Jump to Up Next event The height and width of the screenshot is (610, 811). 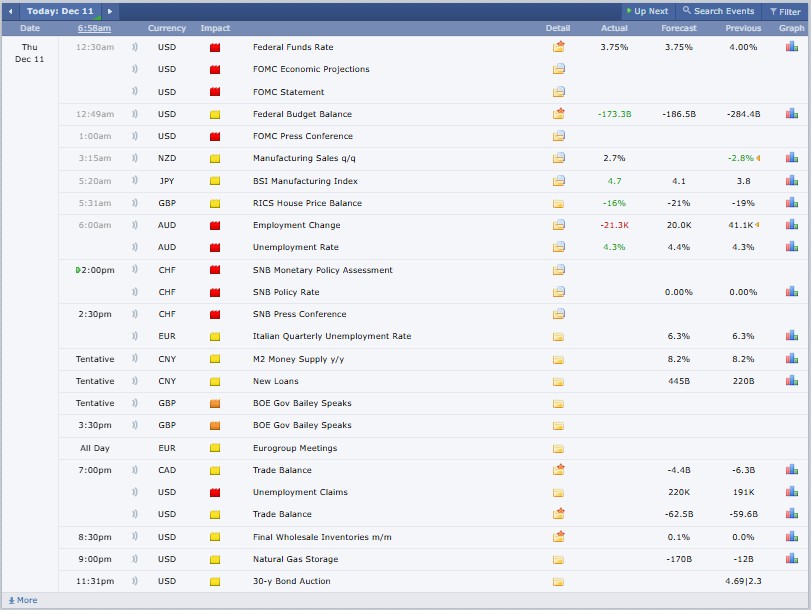click(646, 12)
